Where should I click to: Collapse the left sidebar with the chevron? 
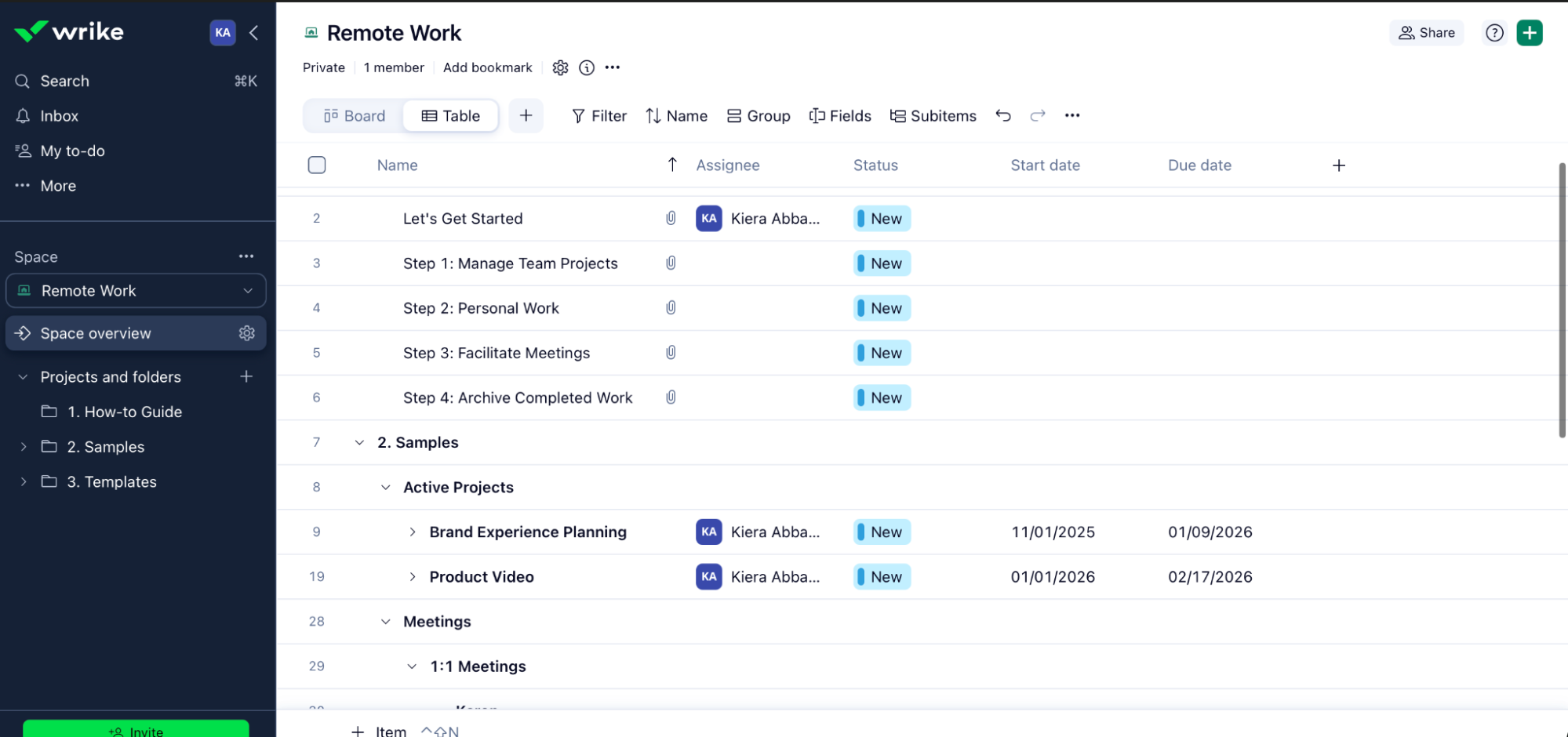point(253,32)
